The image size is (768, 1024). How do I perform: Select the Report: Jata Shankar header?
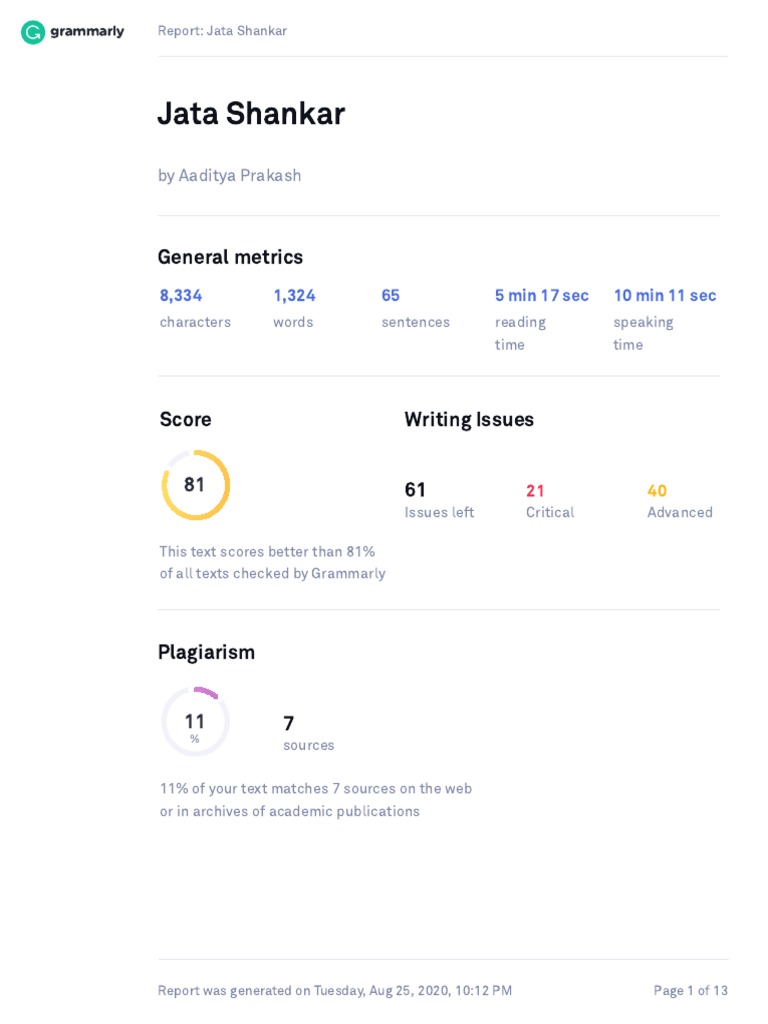[222, 31]
